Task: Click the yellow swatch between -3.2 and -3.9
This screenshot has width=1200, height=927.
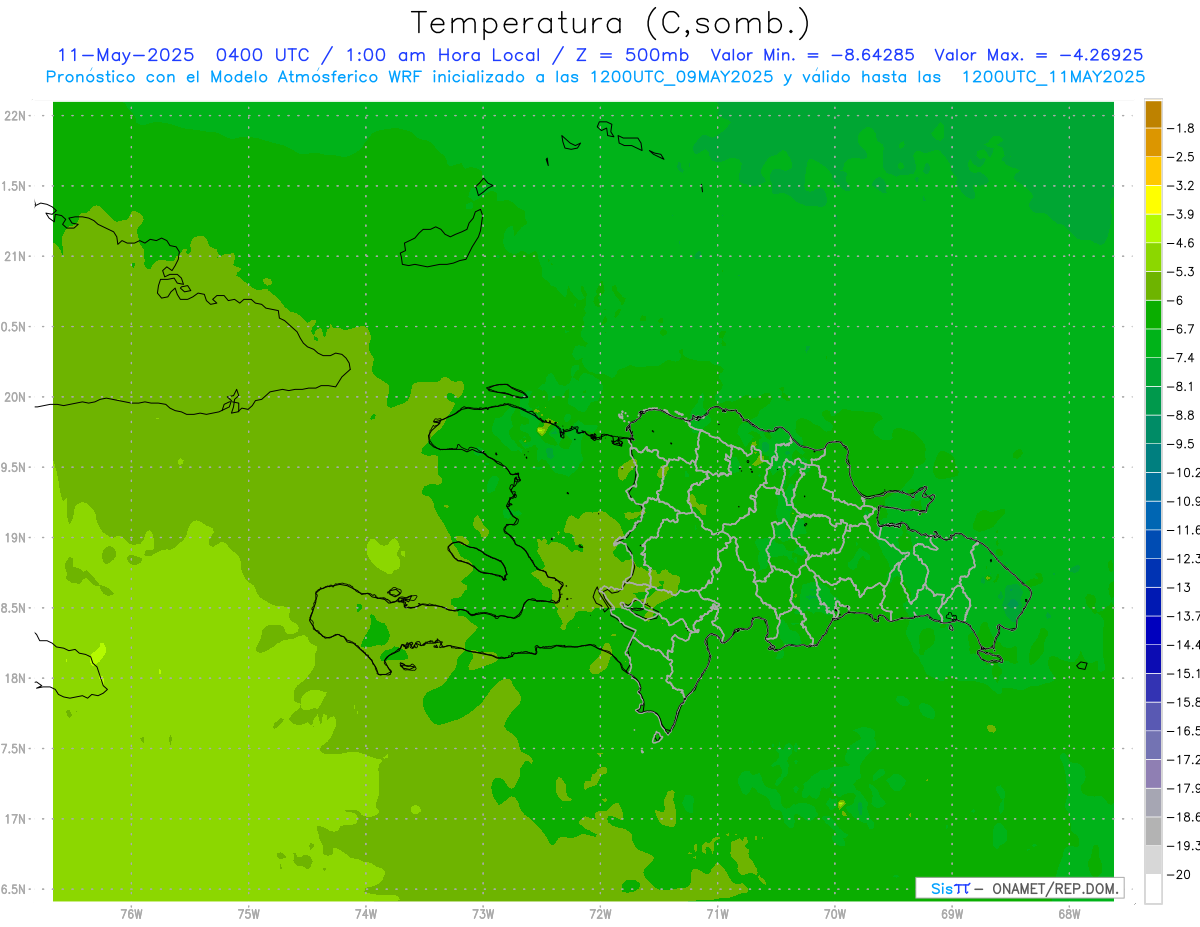Action: coord(1153,200)
